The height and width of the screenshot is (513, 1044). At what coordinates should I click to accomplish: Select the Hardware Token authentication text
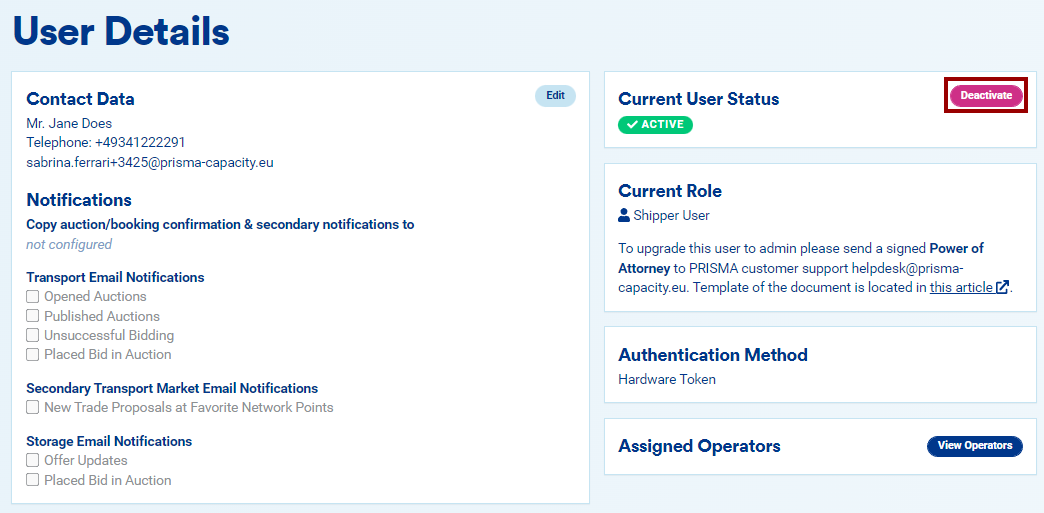(667, 379)
